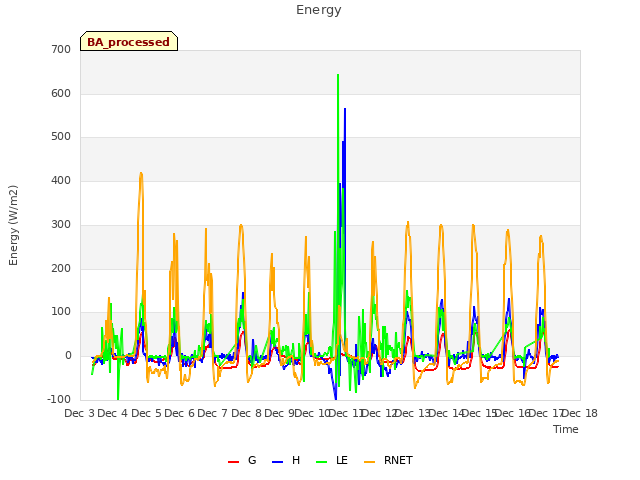Click the Dec 7 x-axis label
The height and width of the screenshot is (480, 640).
pos(212,413)
